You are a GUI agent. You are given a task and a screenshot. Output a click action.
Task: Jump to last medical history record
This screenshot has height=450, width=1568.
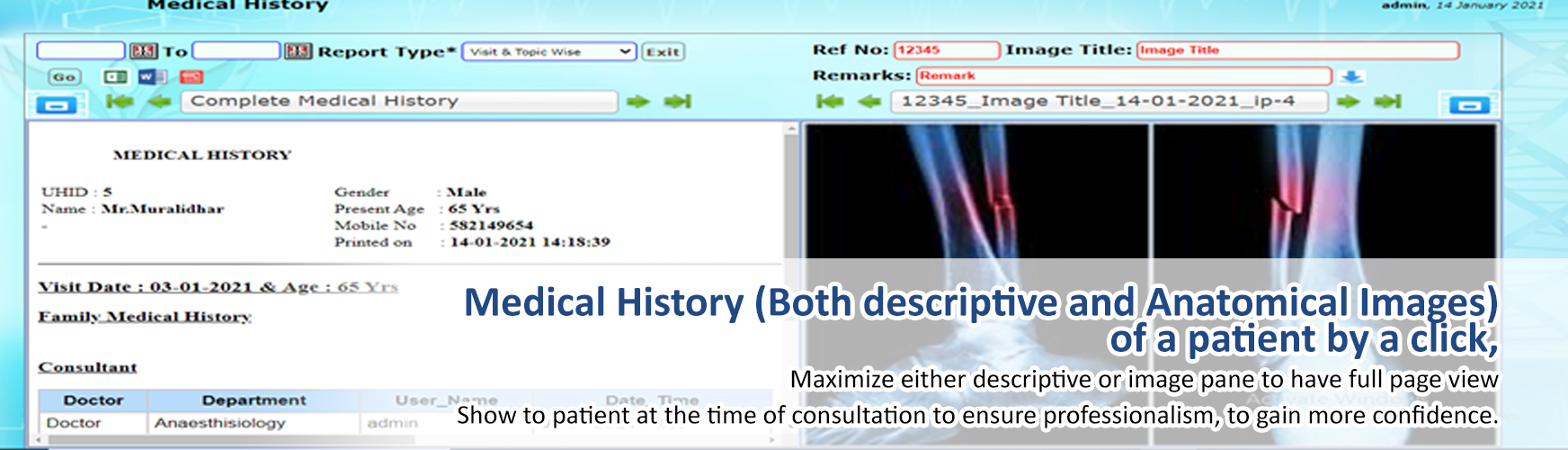(677, 102)
